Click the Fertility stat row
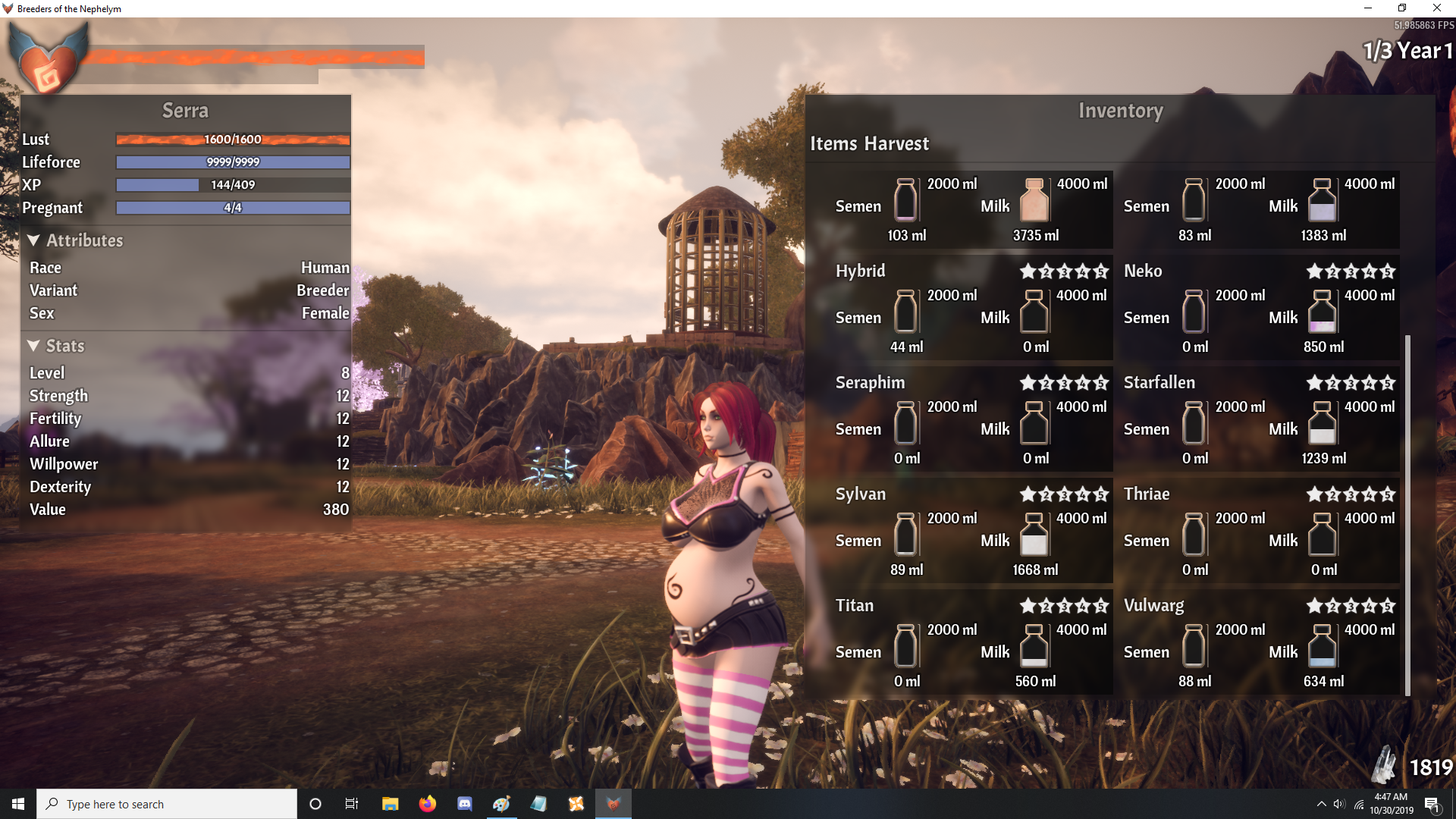This screenshot has height=819, width=1456. 189,419
